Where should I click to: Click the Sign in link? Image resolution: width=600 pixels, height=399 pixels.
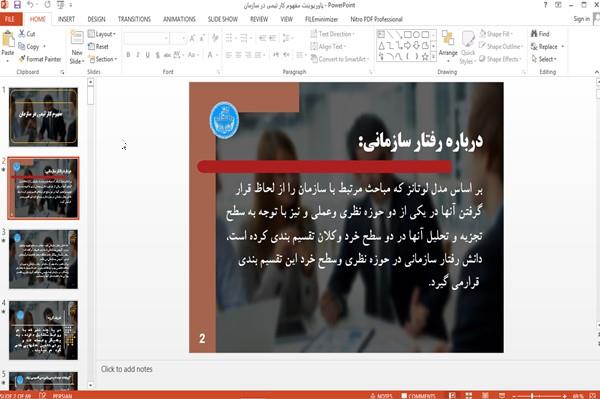click(581, 19)
